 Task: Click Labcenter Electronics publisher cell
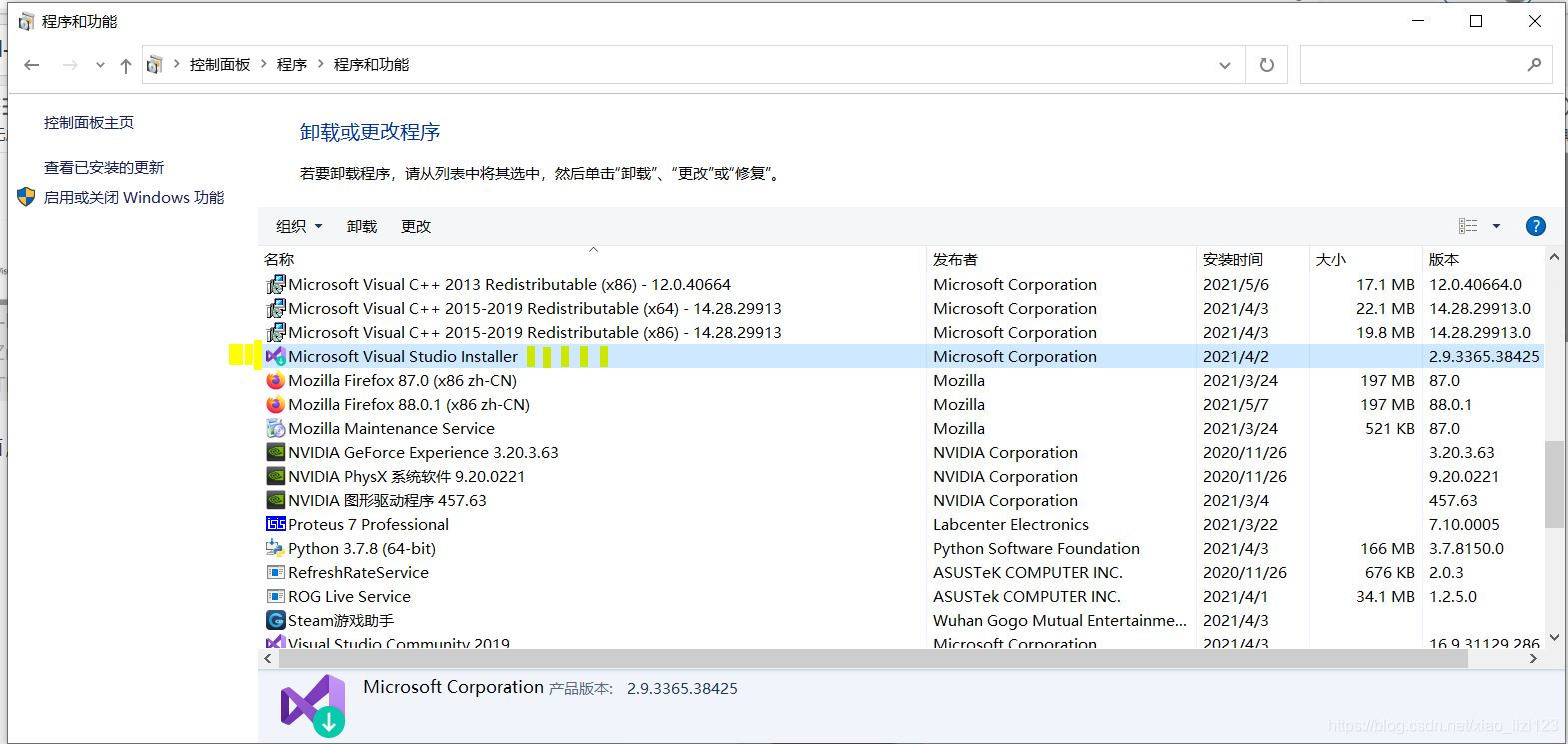[x=1011, y=525]
